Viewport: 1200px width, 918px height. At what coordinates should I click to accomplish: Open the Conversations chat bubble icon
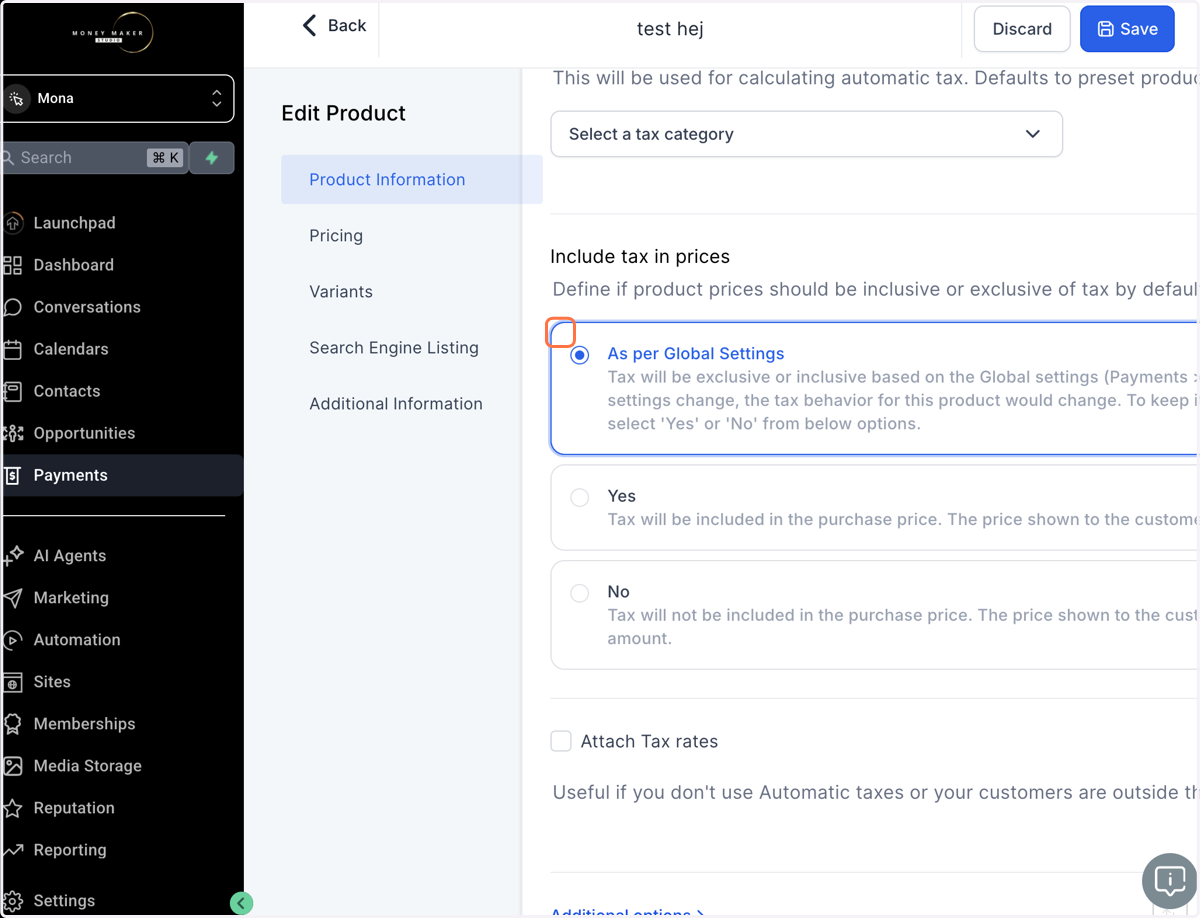[12, 307]
